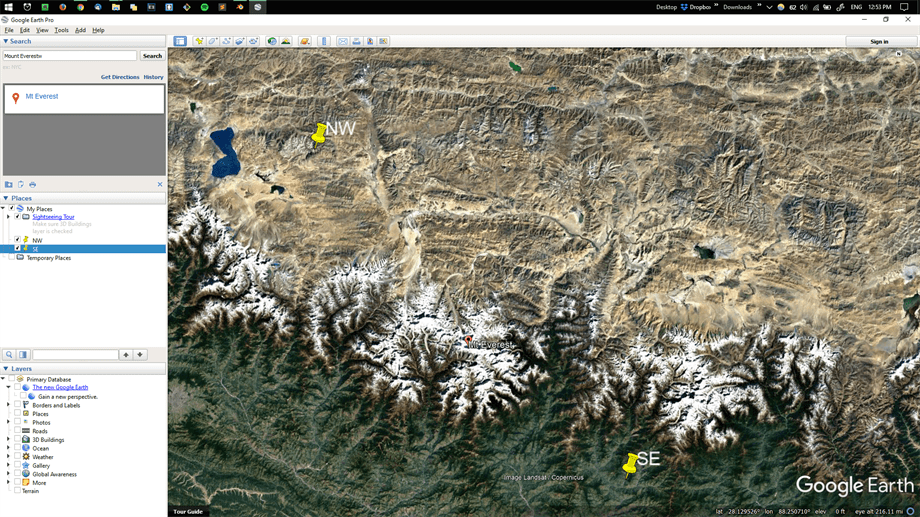Uncheck the My Places checkbox
This screenshot has height=517, width=920.
click(x=11, y=208)
